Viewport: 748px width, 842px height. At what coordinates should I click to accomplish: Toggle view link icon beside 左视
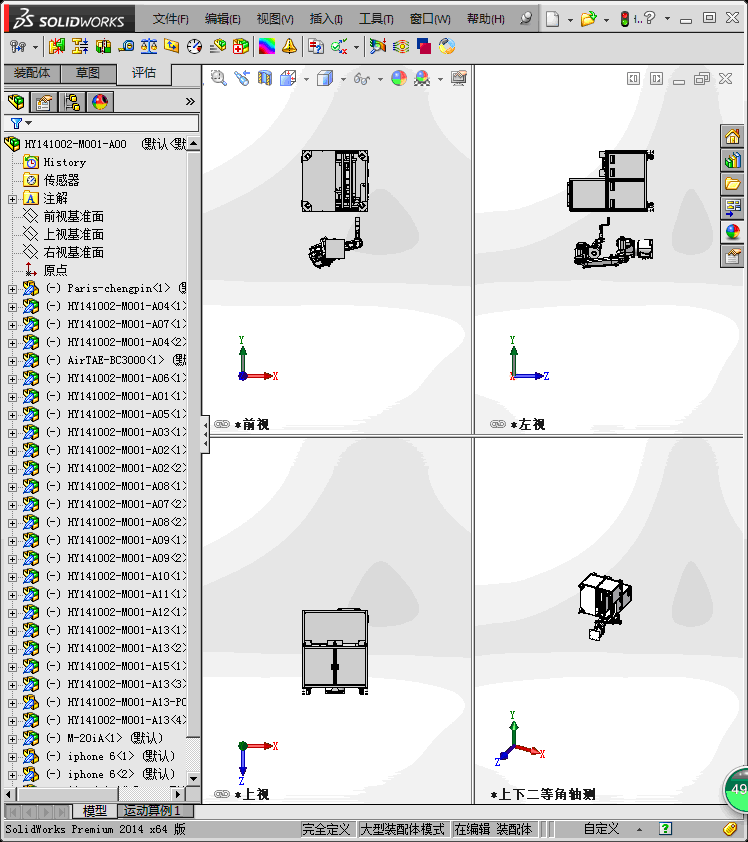pos(498,424)
